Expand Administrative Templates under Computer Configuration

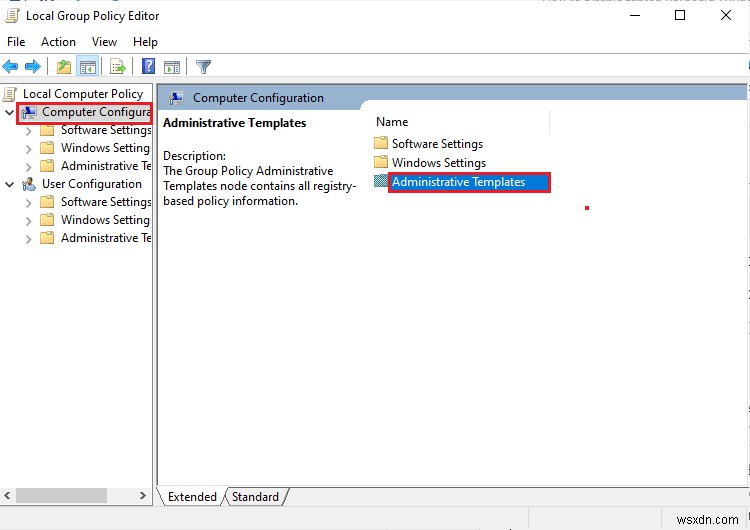(x=28, y=167)
